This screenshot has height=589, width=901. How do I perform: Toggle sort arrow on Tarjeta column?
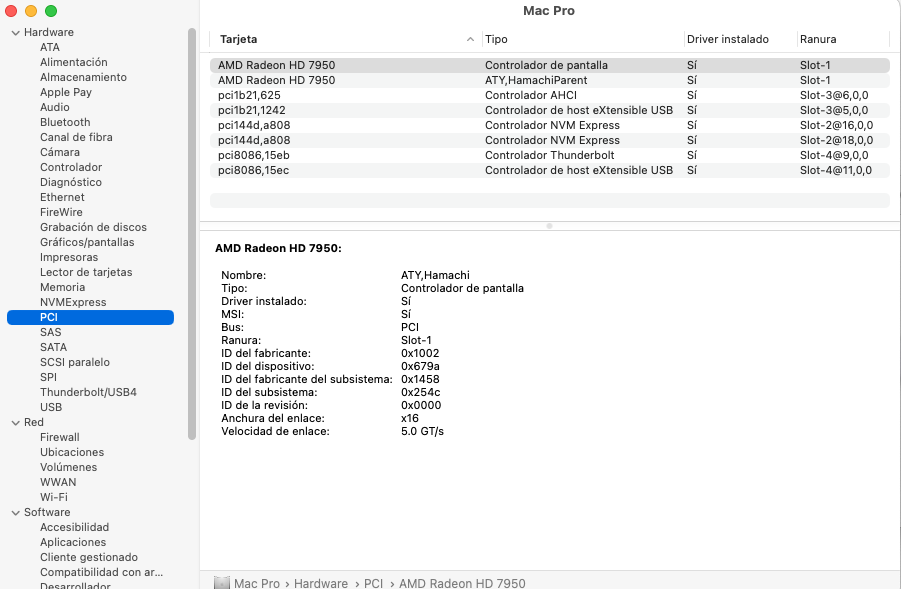click(x=470, y=39)
